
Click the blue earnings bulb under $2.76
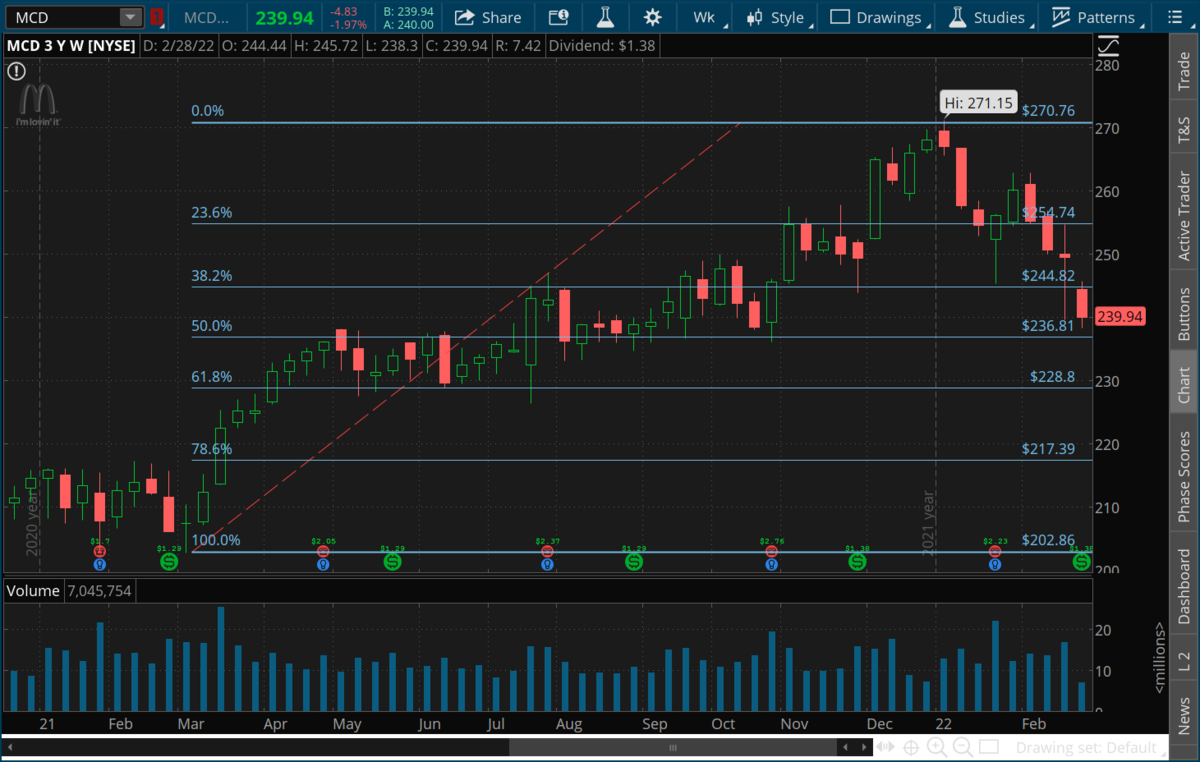click(771, 564)
